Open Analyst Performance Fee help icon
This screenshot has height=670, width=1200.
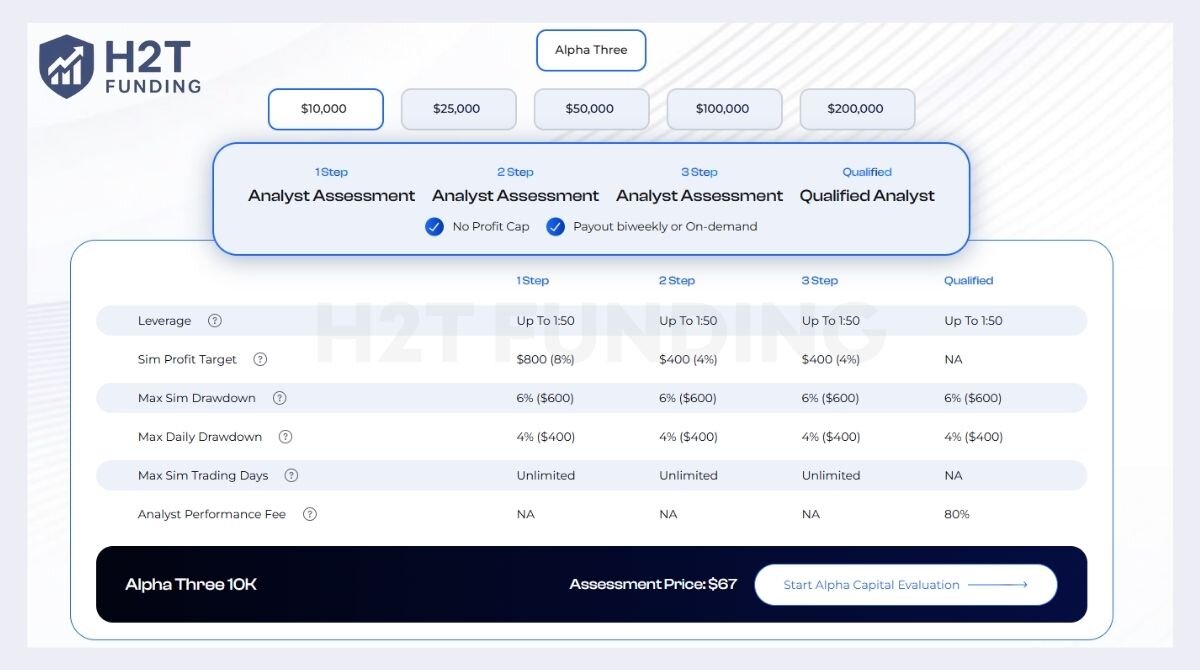click(309, 514)
